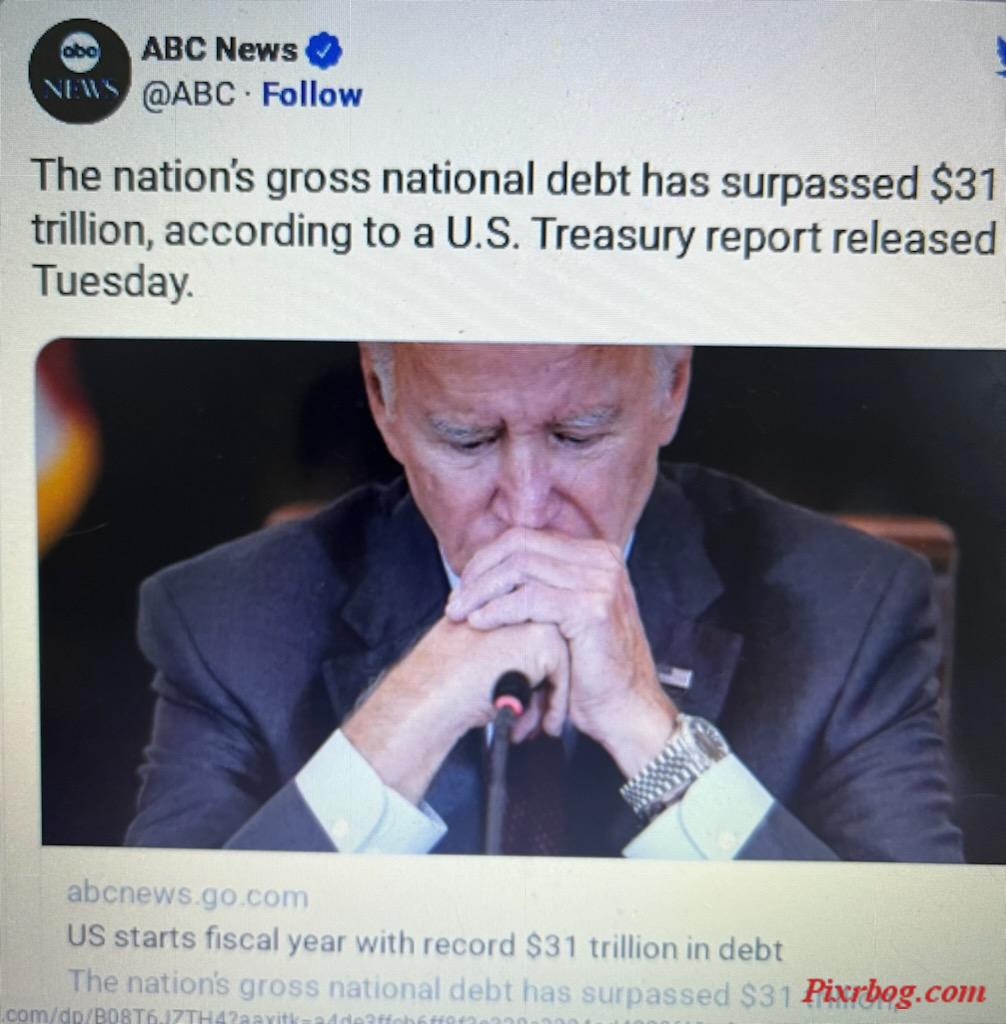Open the abcnews.go.com domain link
Image resolution: width=1006 pixels, height=1024 pixels.
point(187,895)
